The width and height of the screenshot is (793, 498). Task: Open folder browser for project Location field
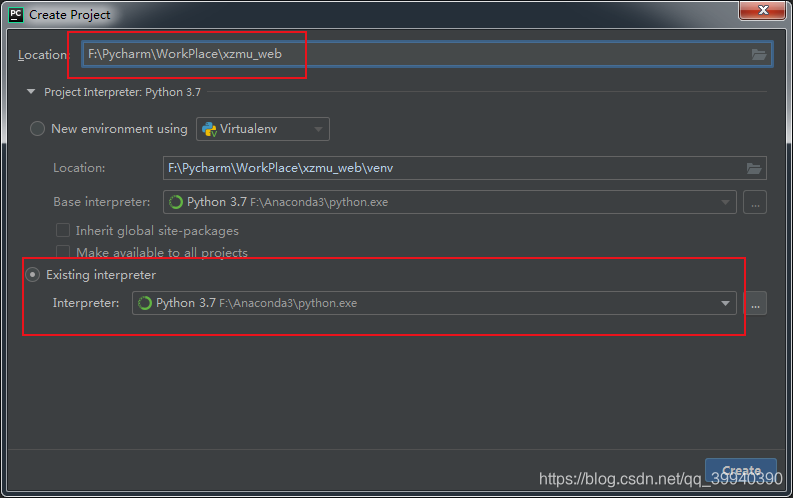pyautogui.click(x=759, y=55)
